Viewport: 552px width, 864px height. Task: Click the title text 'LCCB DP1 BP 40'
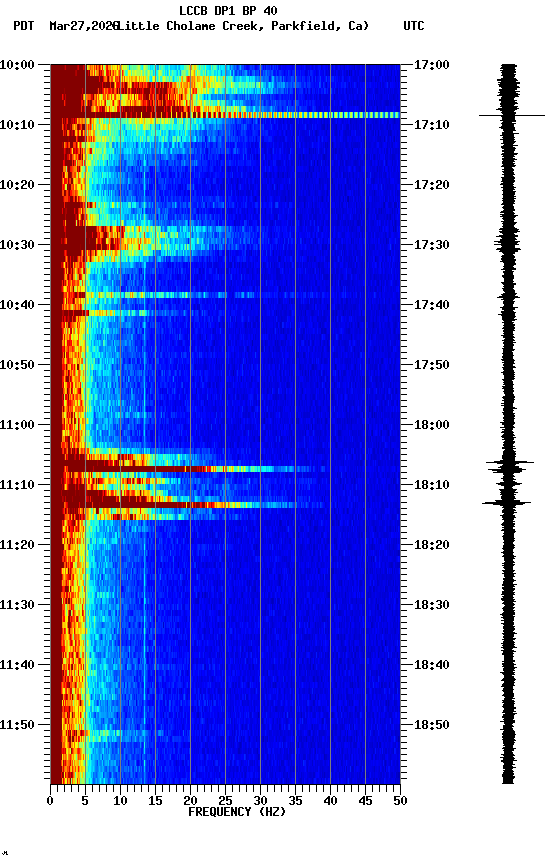tap(228, 10)
